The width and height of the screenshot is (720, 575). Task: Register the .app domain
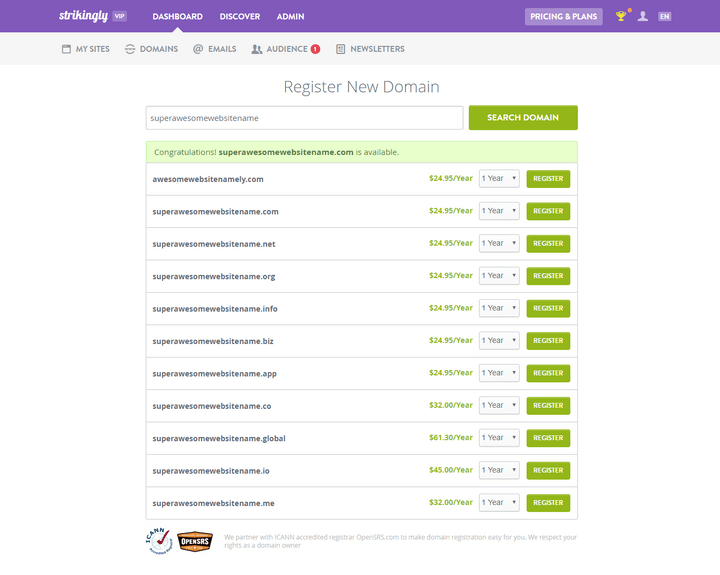coord(548,373)
